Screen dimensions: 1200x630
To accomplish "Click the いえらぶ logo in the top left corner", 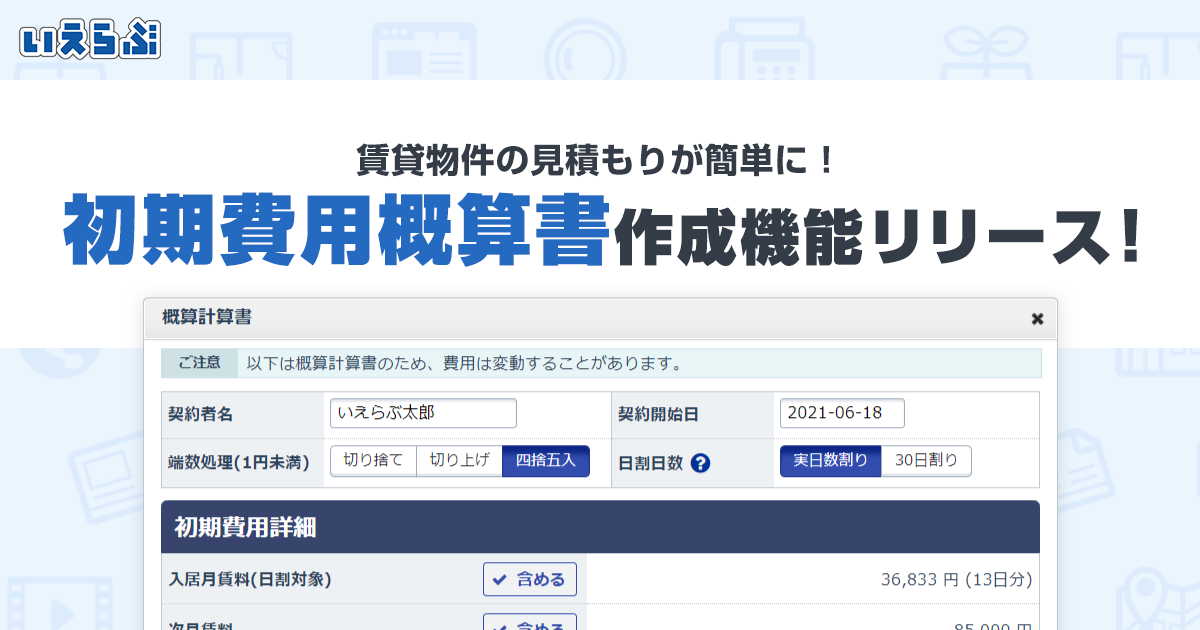I will (x=92, y=39).
